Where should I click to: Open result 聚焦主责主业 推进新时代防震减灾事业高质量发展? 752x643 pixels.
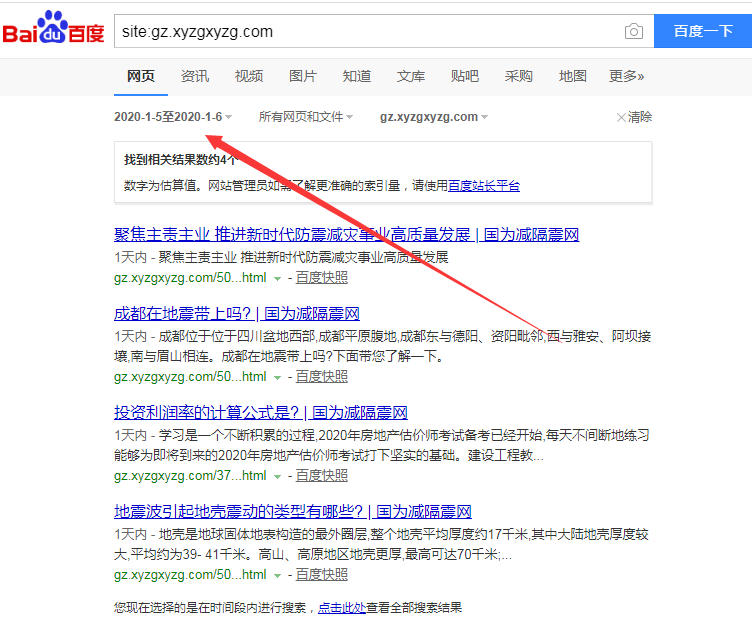point(346,234)
